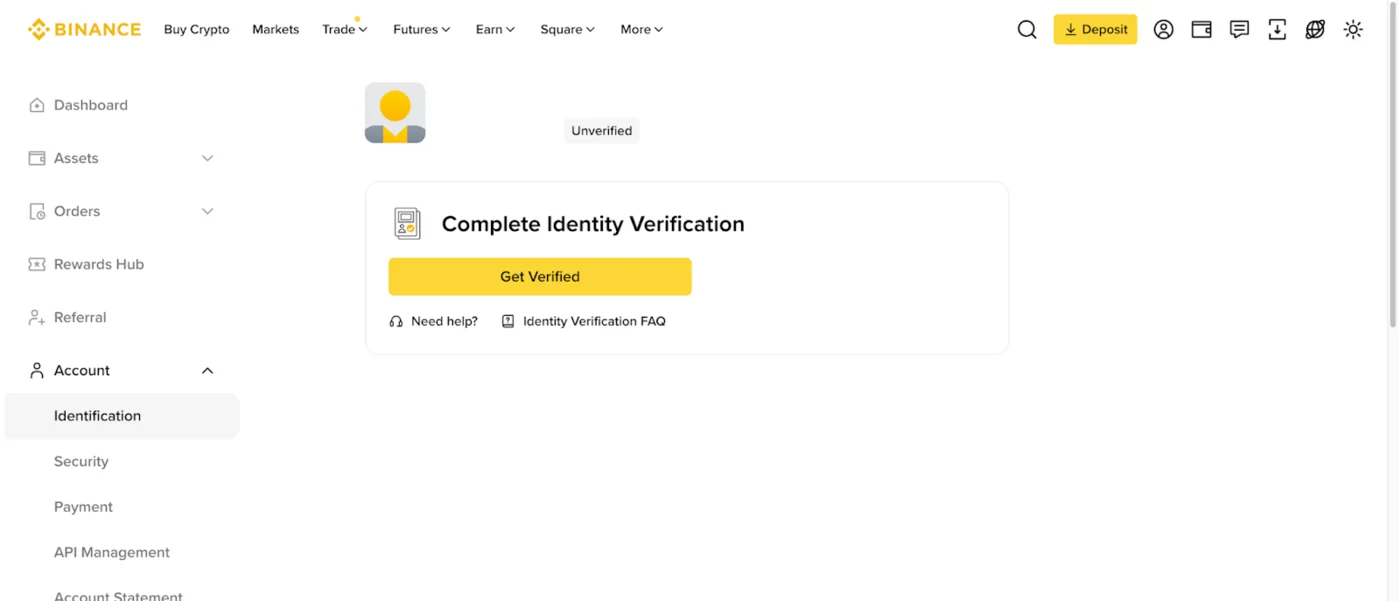The height and width of the screenshot is (601, 1400).
Task: Open the chat messages icon
Action: click(x=1239, y=30)
